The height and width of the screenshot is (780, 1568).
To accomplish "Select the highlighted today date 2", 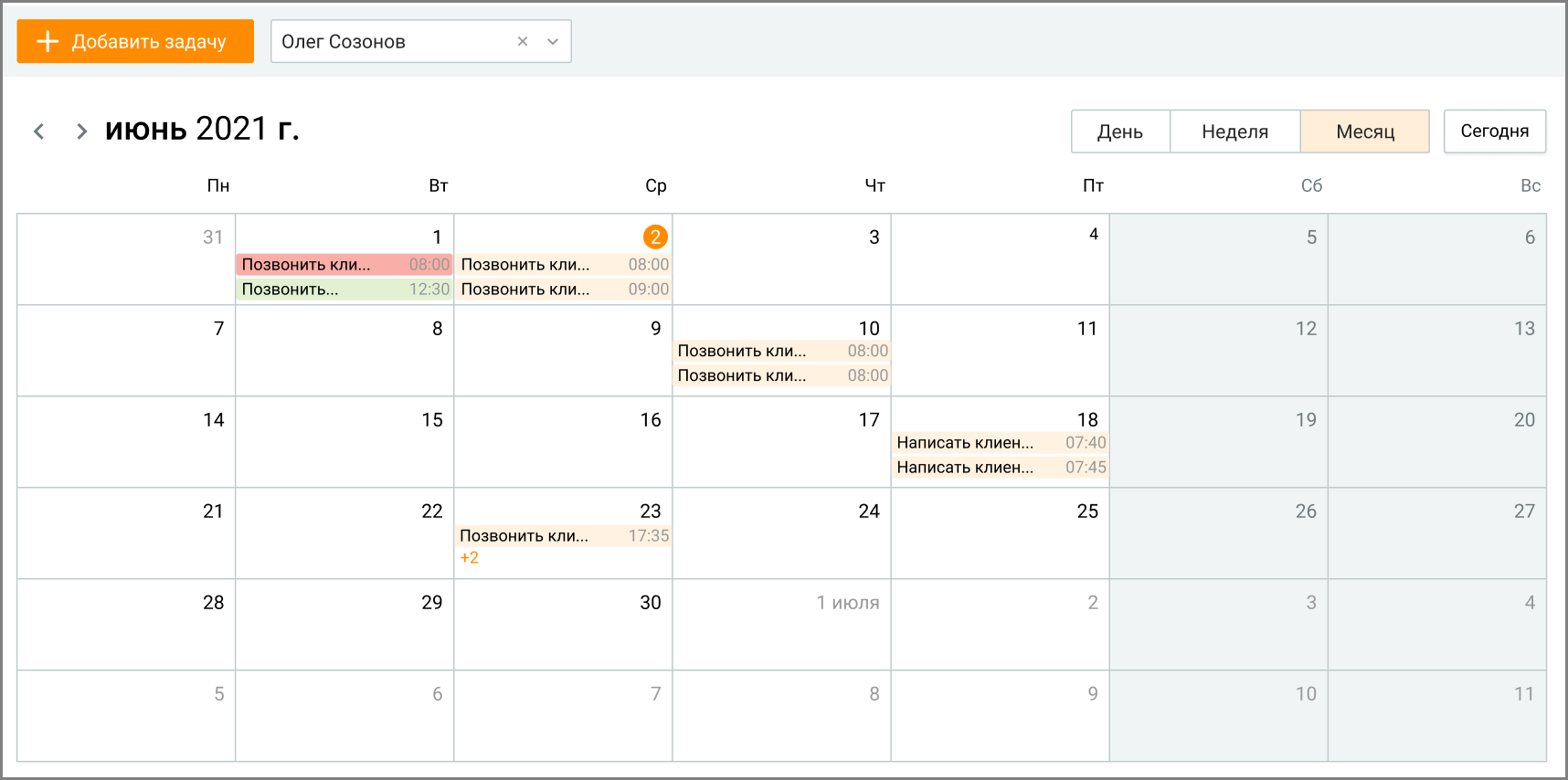I will (x=655, y=237).
